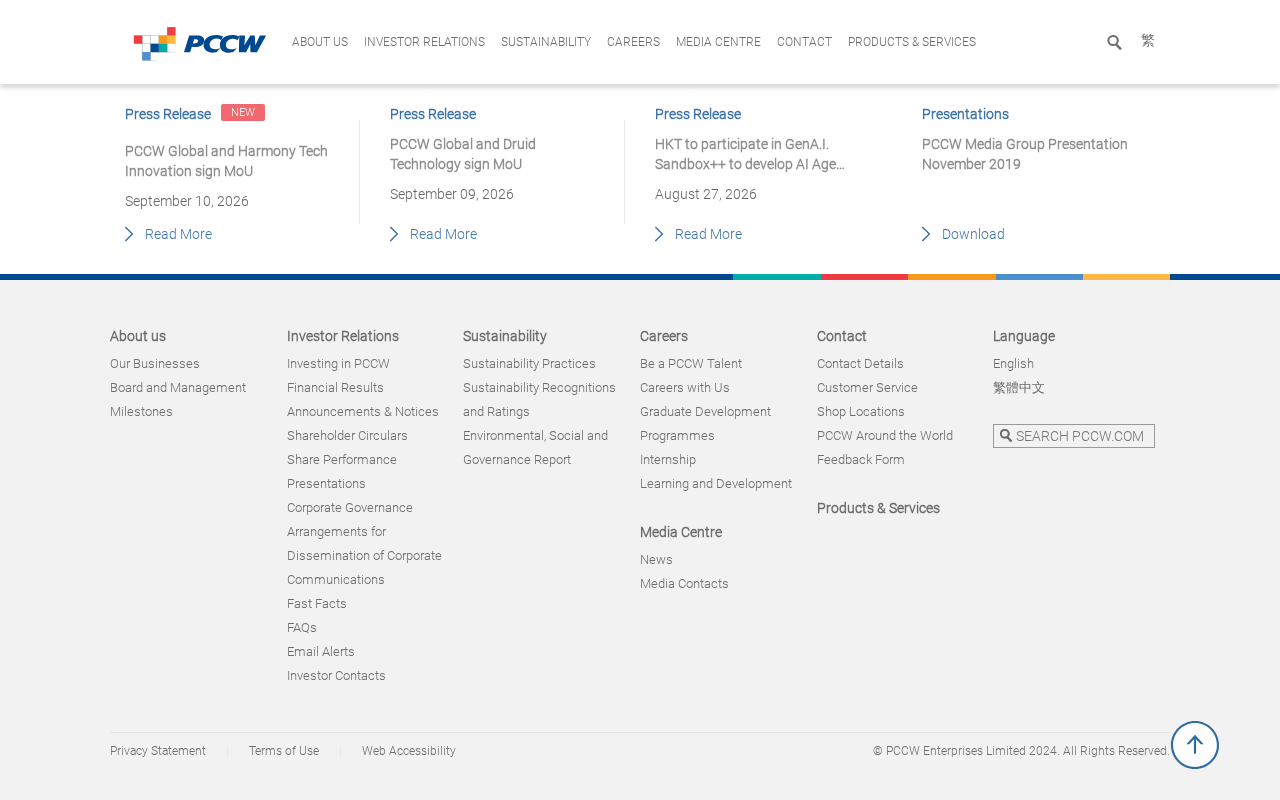Go to Shop Locations in footer

click(x=861, y=412)
